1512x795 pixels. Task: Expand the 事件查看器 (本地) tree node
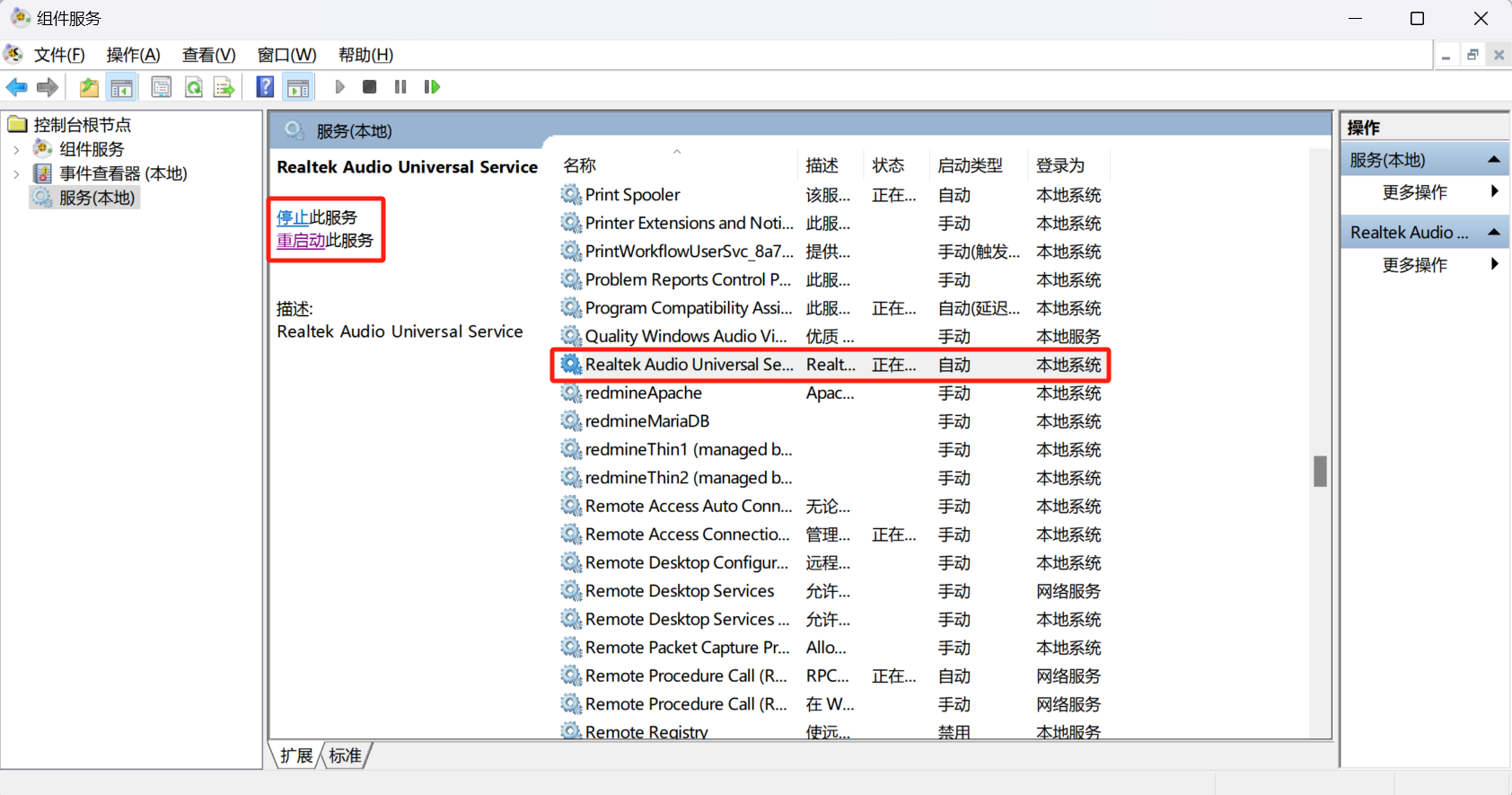(16, 173)
